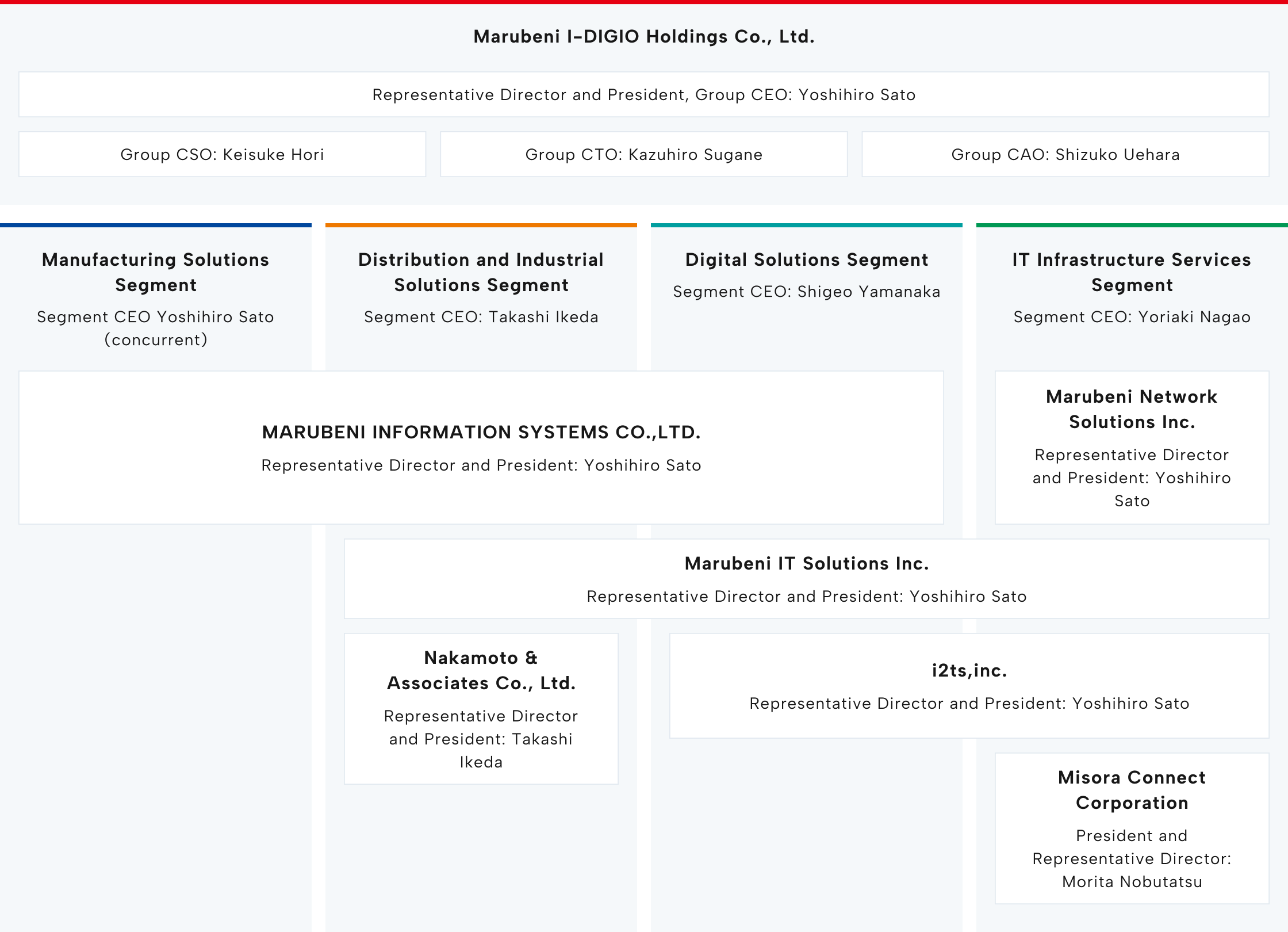The image size is (1288, 932).
Task: Open the Manufacturing Solutions Segment header
Action: pos(155,272)
